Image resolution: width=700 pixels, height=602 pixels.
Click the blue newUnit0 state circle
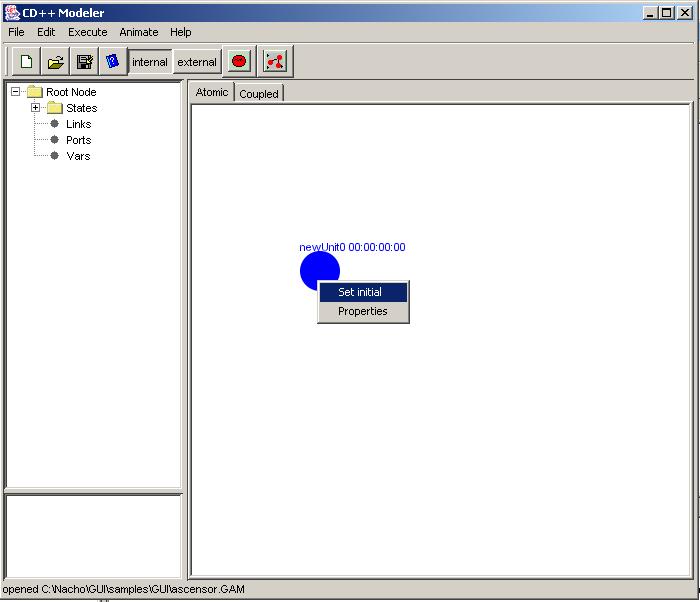point(314,268)
